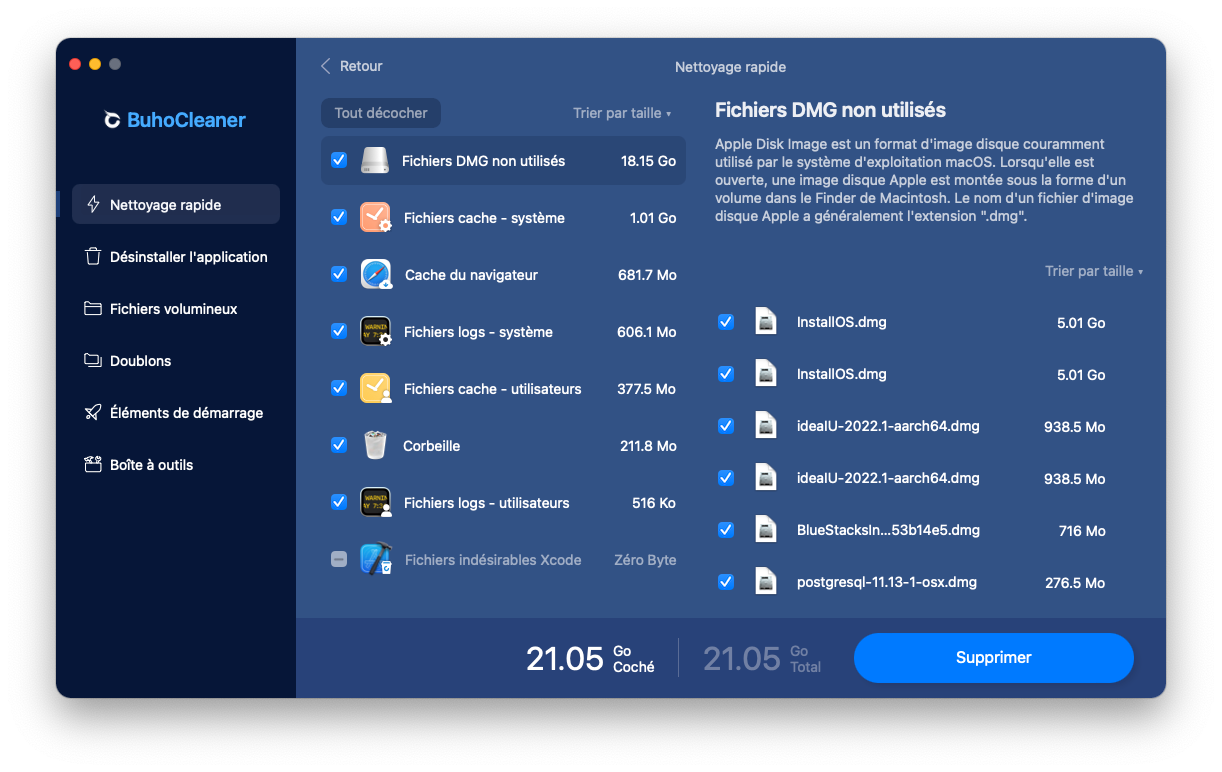Uncheck the Fichiers cache - système checkbox

click(339, 216)
